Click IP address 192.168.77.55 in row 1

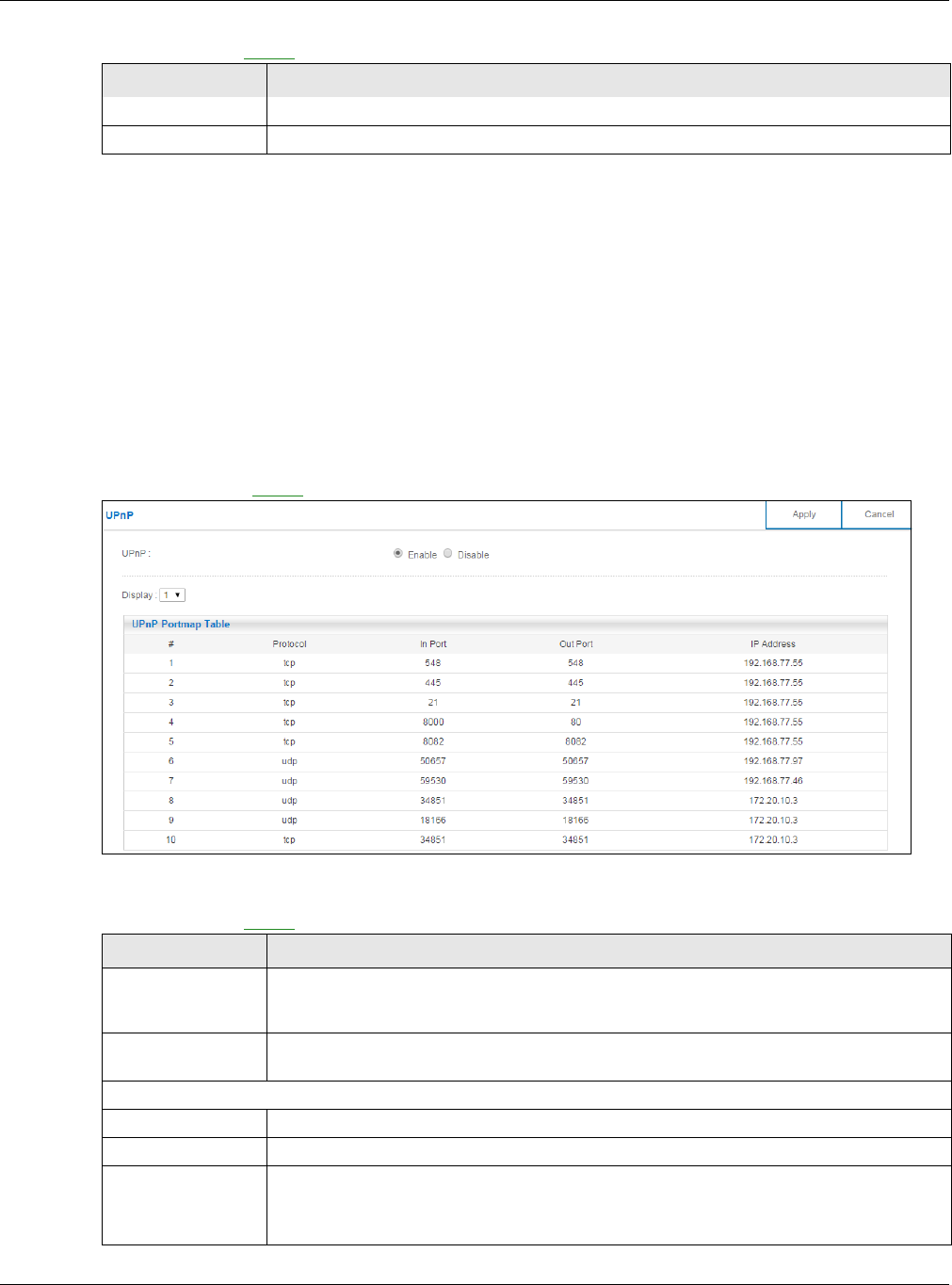[x=773, y=663]
